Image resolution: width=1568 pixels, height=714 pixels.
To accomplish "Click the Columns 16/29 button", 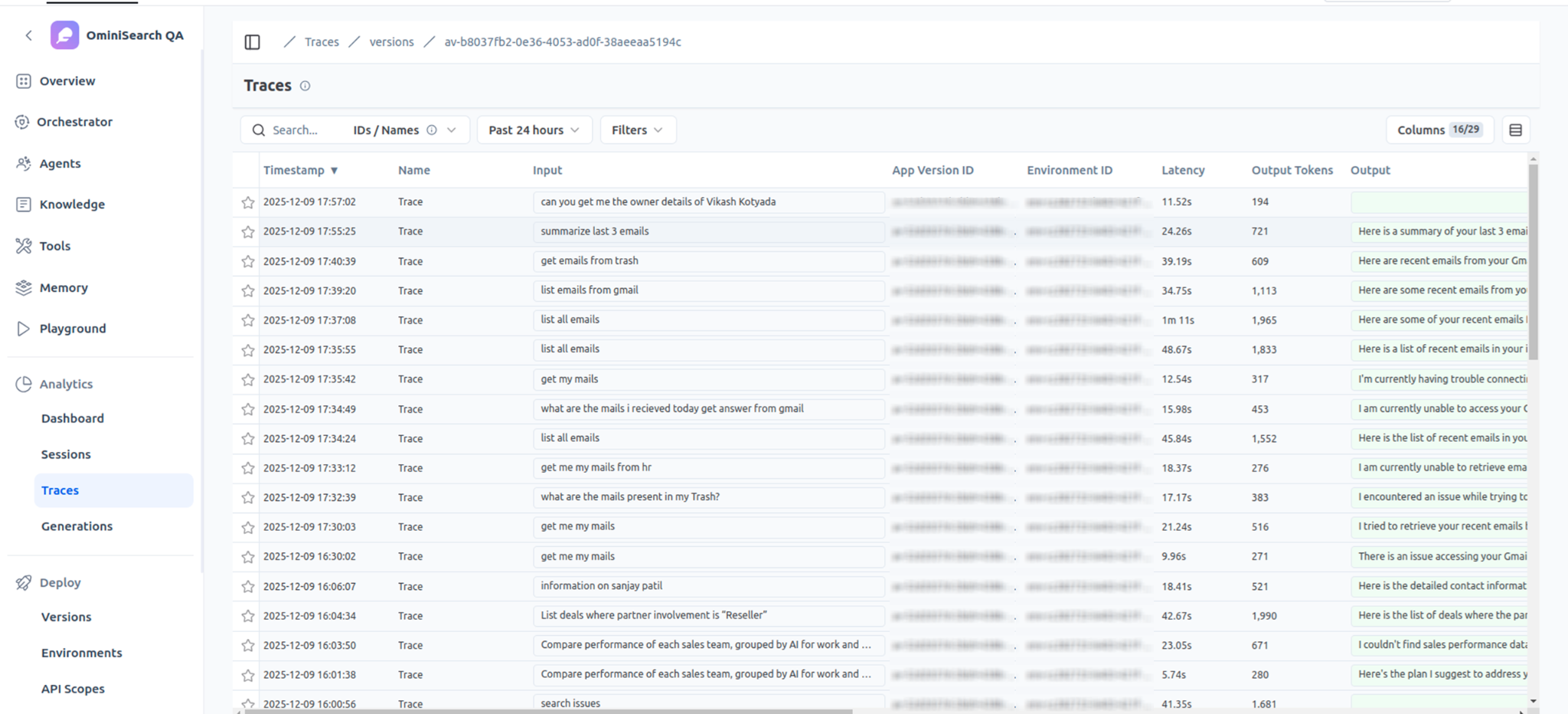I will coord(1439,130).
